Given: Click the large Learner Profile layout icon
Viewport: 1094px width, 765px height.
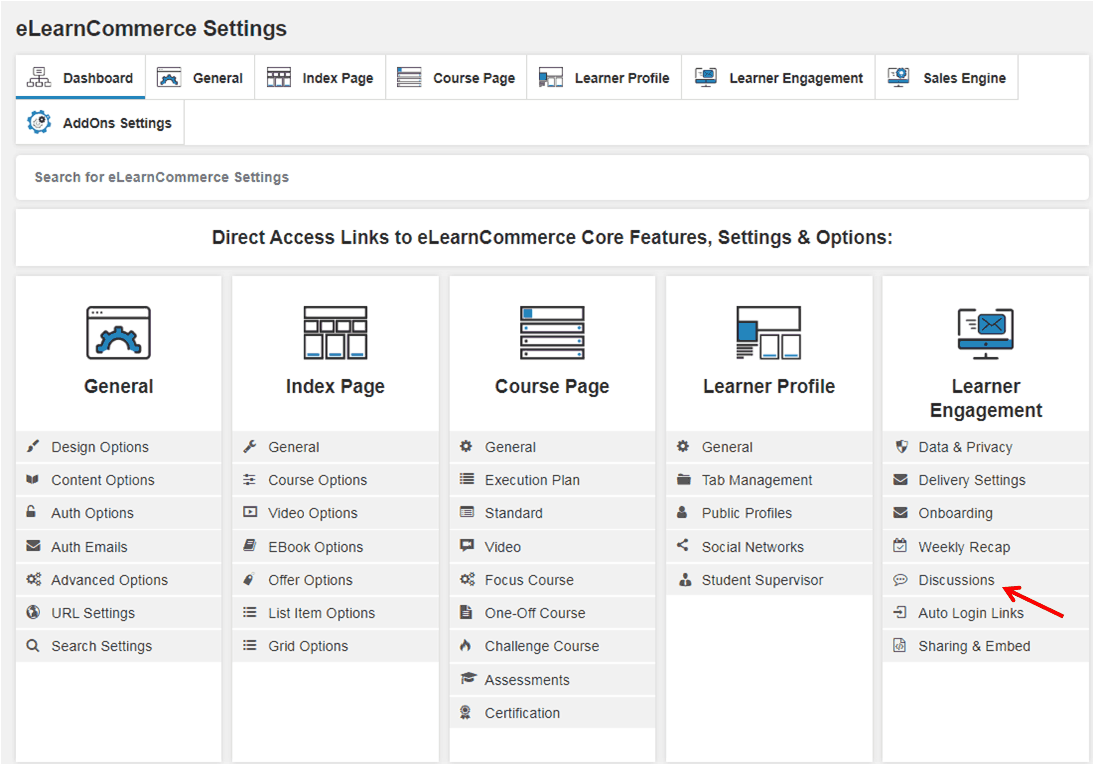Looking at the screenshot, I should point(769,333).
